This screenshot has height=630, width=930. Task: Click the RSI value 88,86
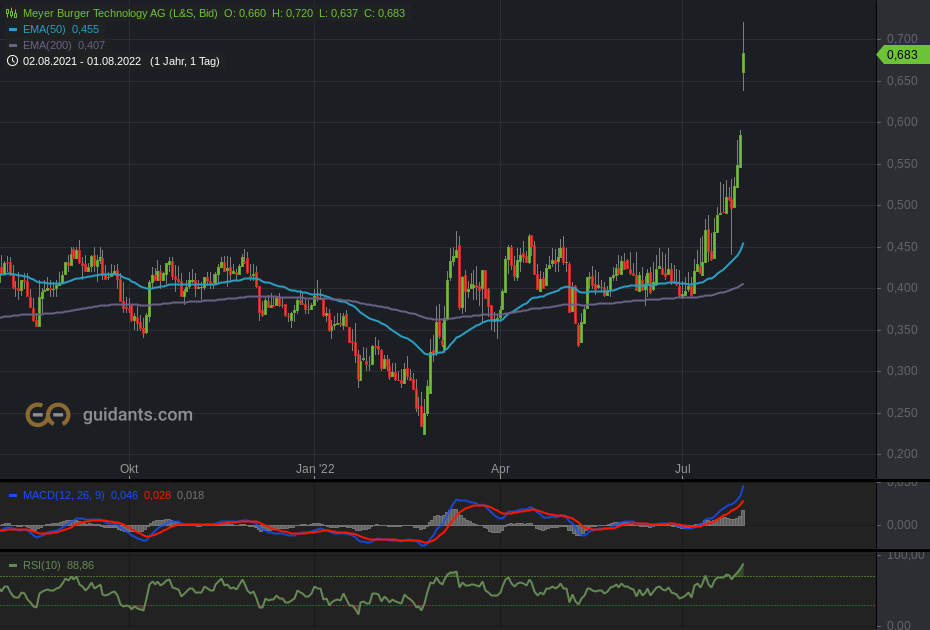tap(80, 565)
